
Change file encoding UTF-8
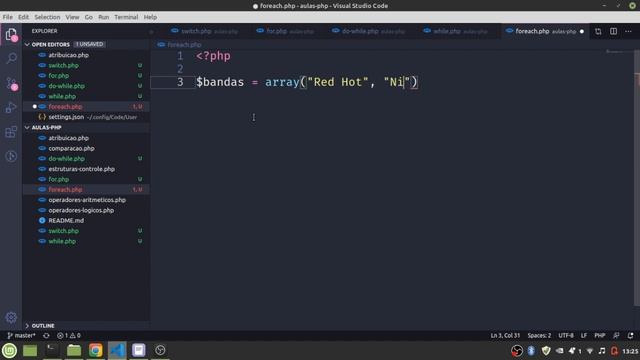pyautogui.click(x=566, y=336)
